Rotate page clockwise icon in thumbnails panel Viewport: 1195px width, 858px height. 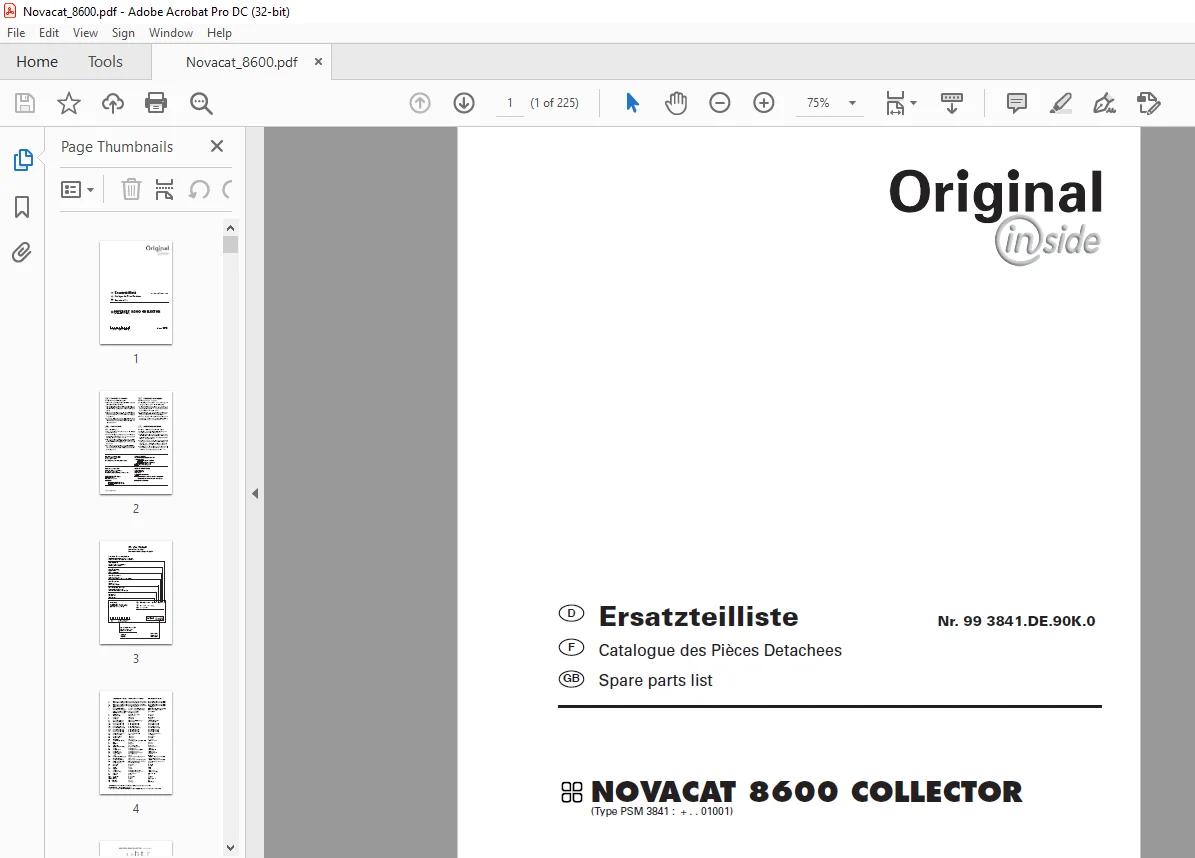227,189
